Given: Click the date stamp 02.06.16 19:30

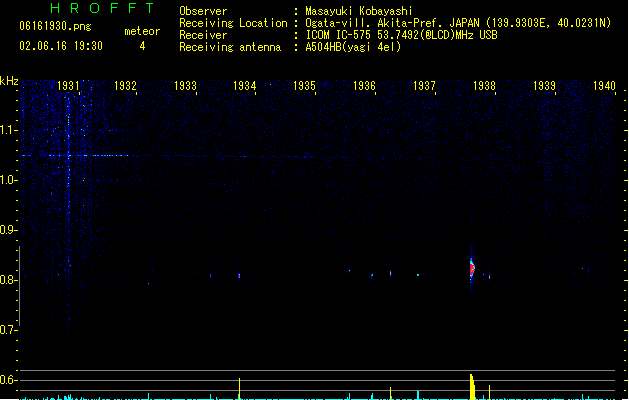Looking at the screenshot, I should tap(61, 46).
